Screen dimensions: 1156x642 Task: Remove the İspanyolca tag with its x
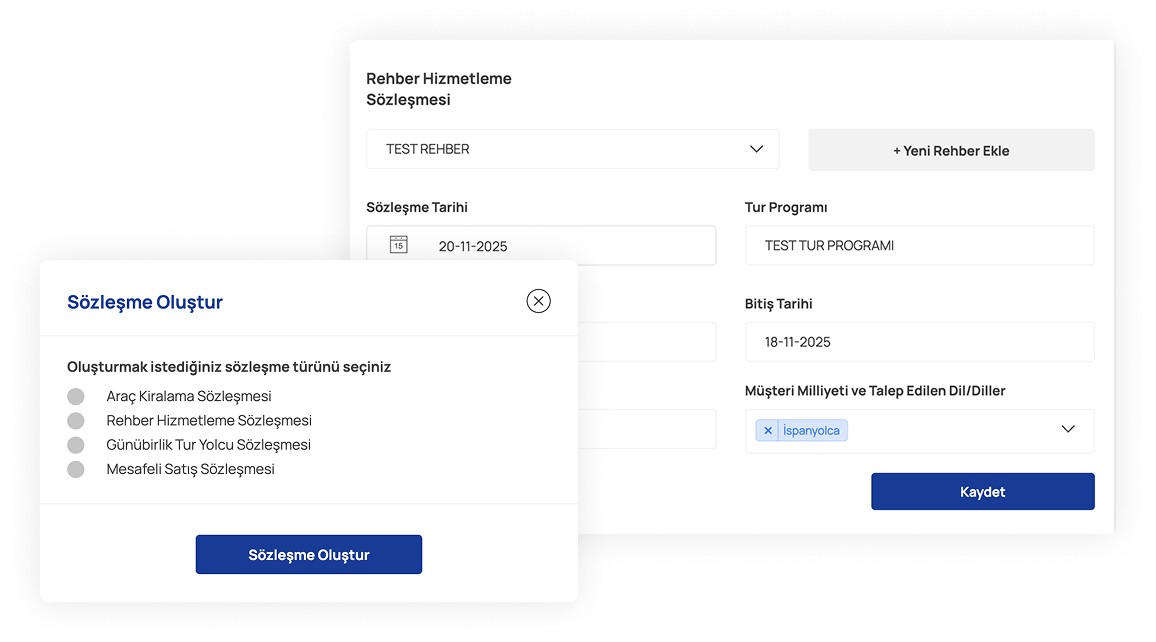768,431
